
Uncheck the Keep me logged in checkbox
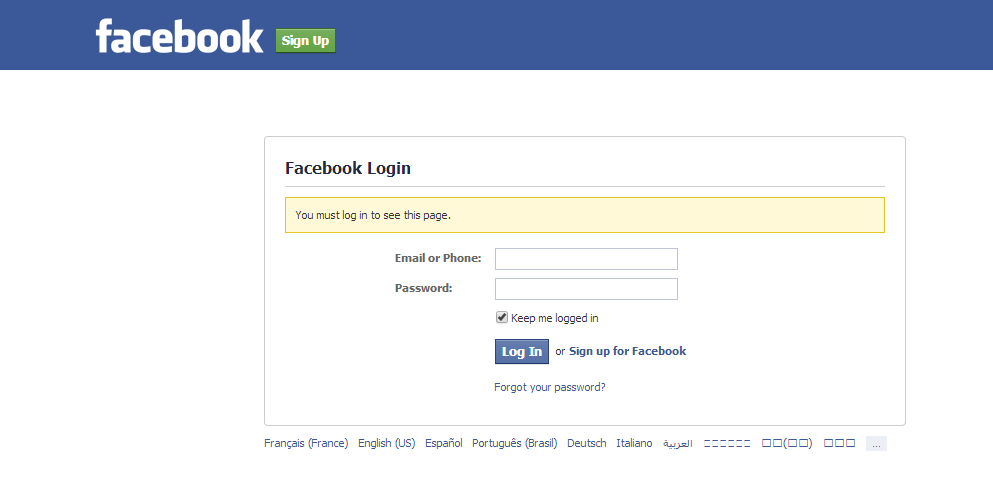click(x=502, y=317)
